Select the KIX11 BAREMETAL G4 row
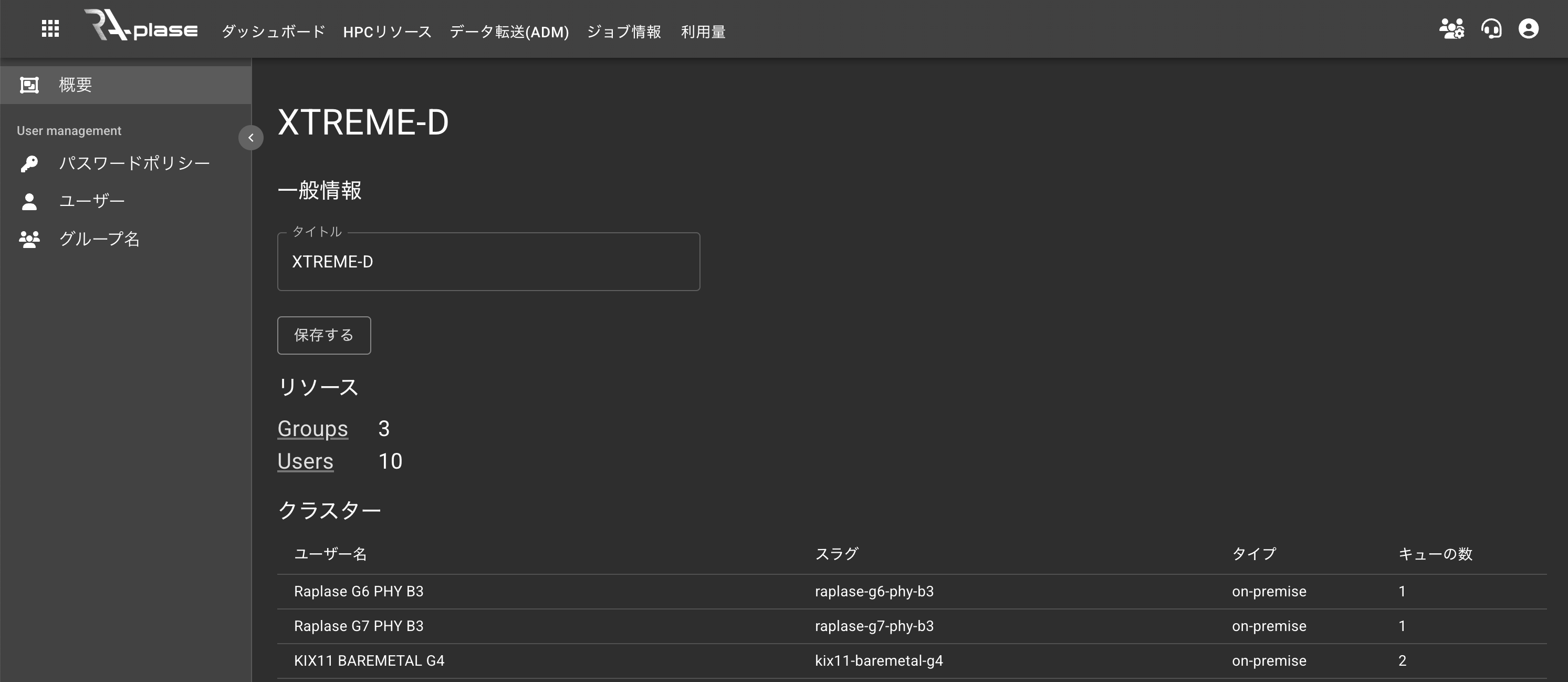Viewport: 1568px width, 682px height. pyautogui.click(x=912, y=660)
